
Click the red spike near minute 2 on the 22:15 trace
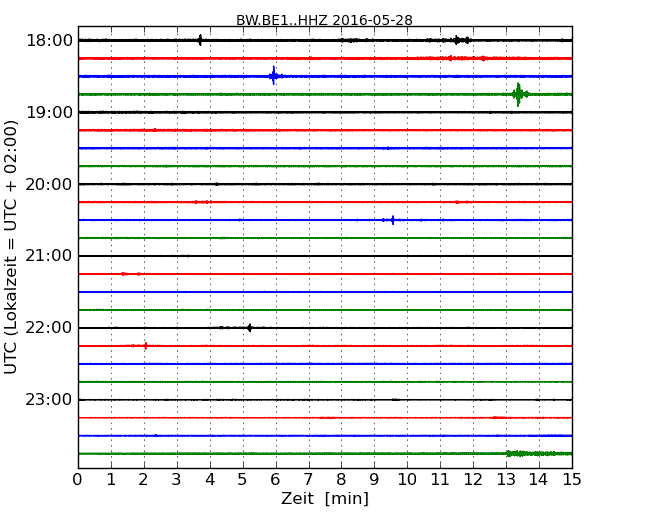(x=146, y=345)
